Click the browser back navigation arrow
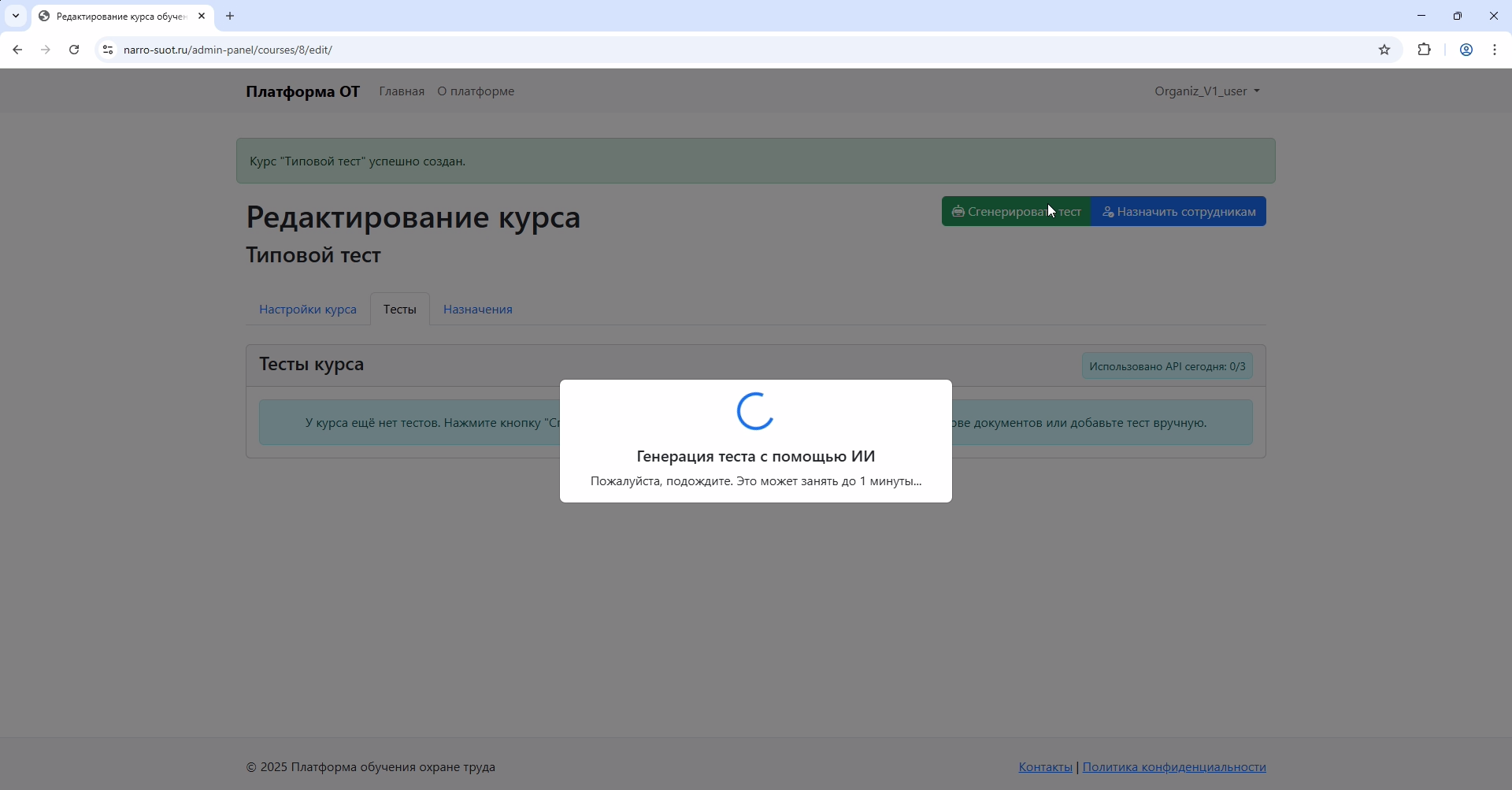 pos(17,50)
